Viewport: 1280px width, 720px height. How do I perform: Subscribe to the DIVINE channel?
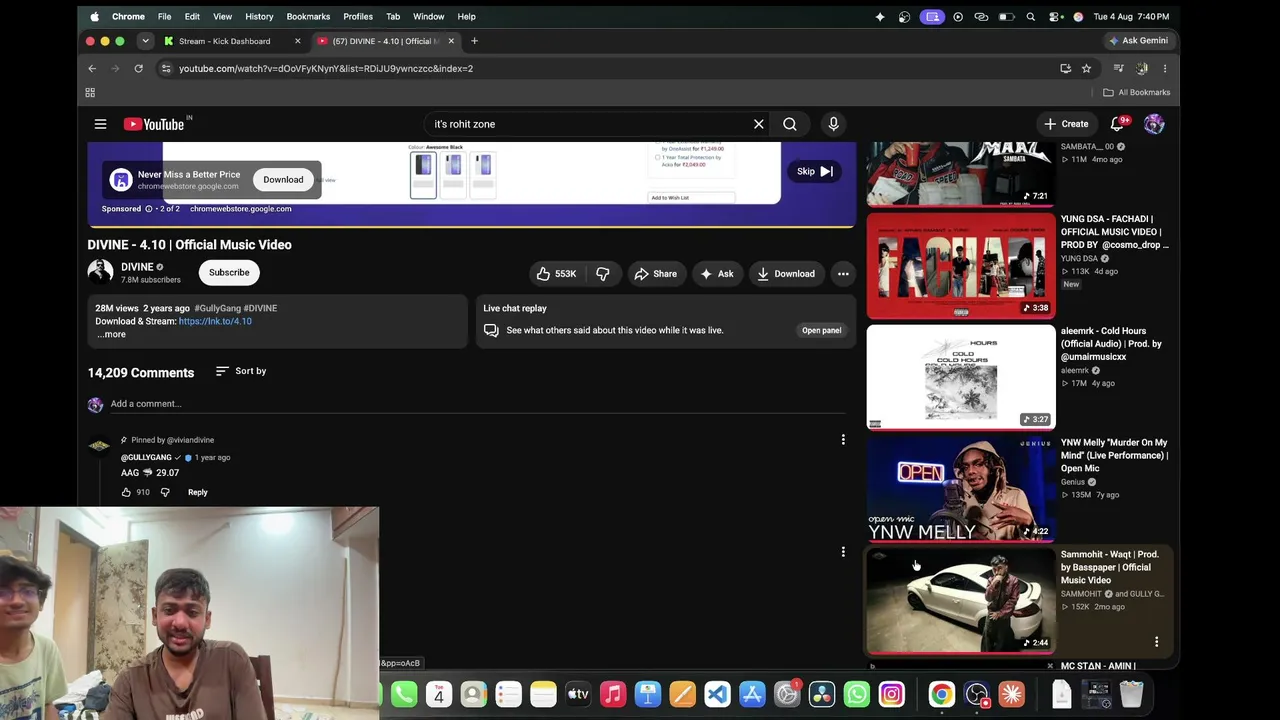[229, 272]
